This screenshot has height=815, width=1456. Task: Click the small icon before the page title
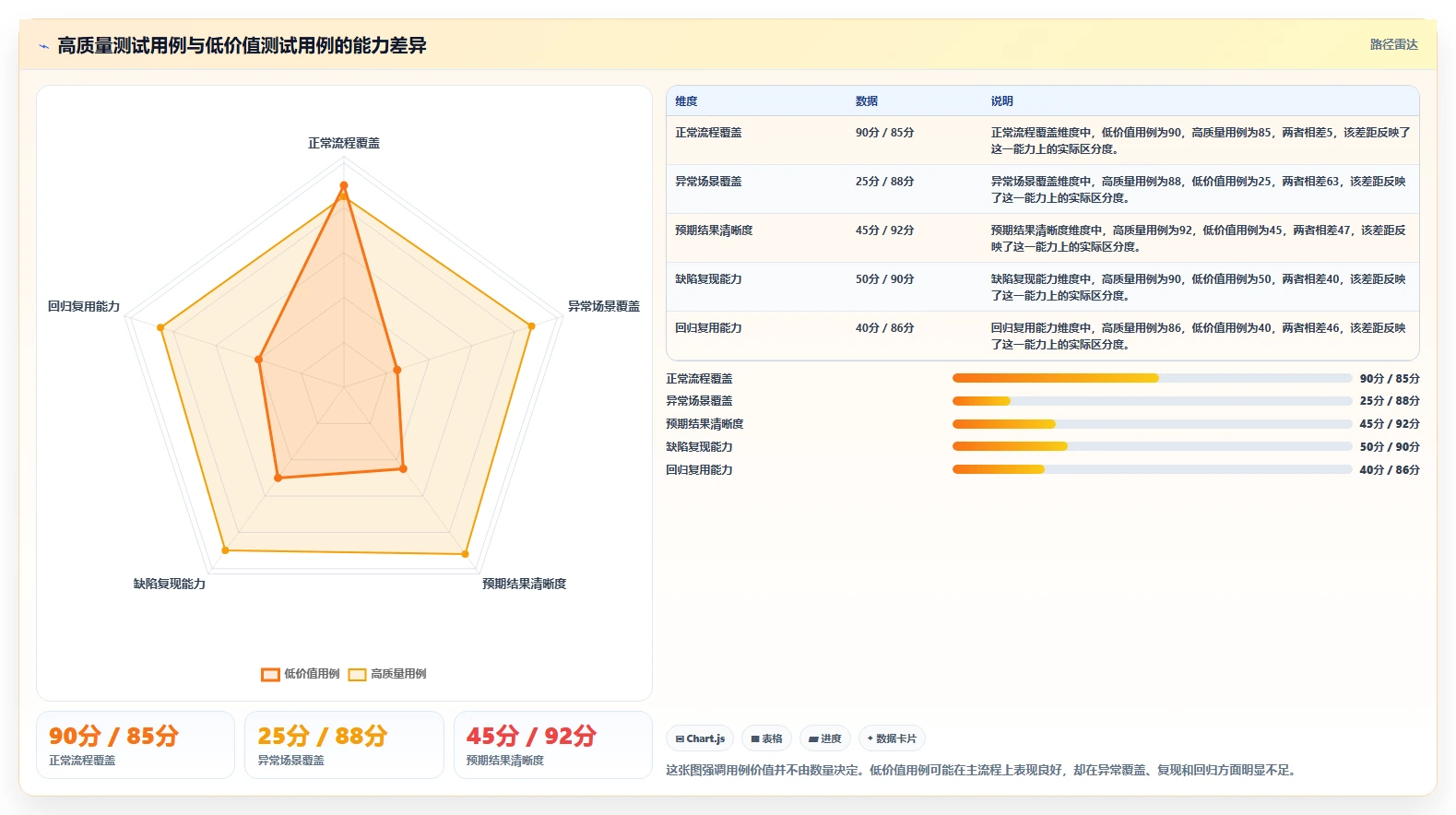coord(43,46)
